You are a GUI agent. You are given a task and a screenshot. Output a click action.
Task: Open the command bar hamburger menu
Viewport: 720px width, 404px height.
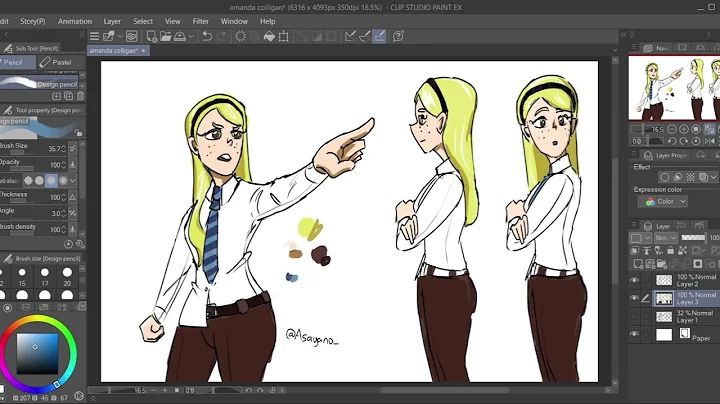[94, 36]
